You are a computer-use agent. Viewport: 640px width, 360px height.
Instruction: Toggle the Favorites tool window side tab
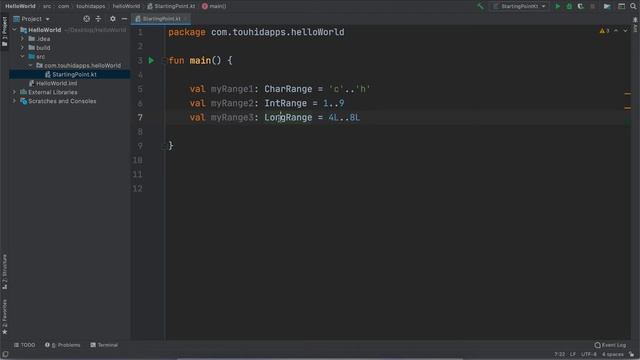[x=4, y=317]
